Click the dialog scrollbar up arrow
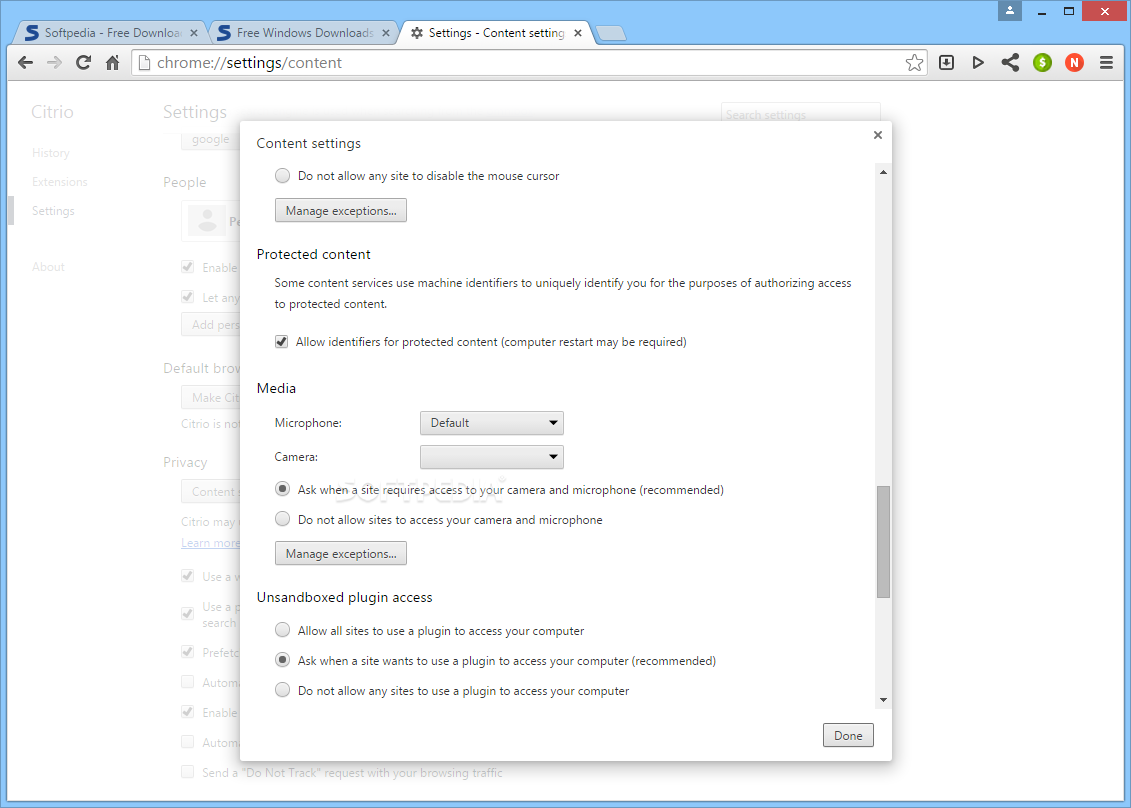The width and height of the screenshot is (1131, 808). click(883, 172)
